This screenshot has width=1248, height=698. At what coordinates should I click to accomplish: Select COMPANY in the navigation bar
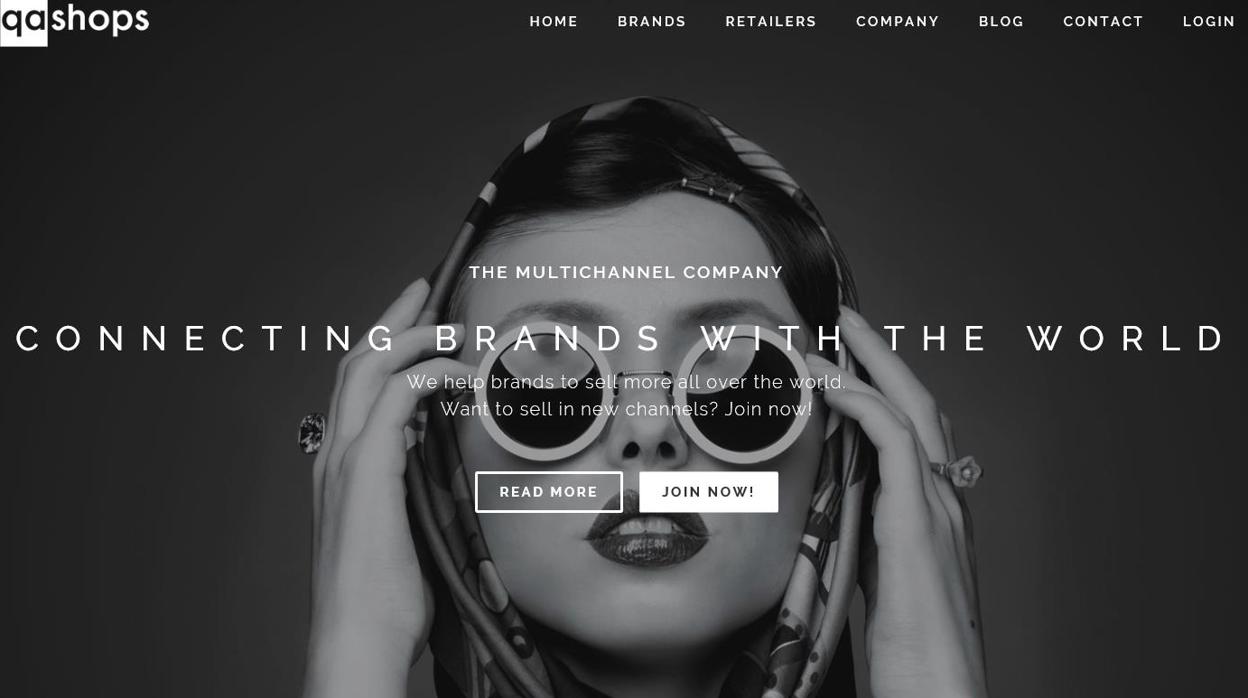click(x=898, y=21)
